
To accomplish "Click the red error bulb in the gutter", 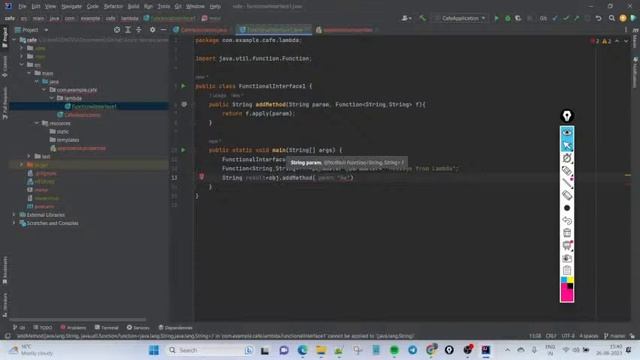I will [201, 177].
